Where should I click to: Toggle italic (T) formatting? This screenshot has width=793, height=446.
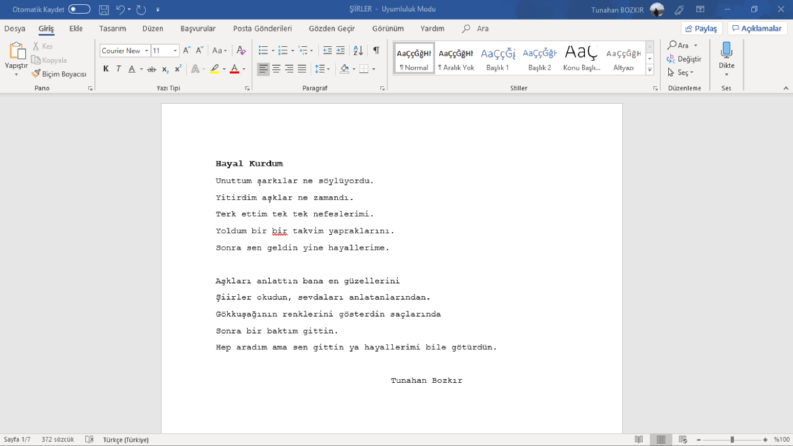point(118,69)
